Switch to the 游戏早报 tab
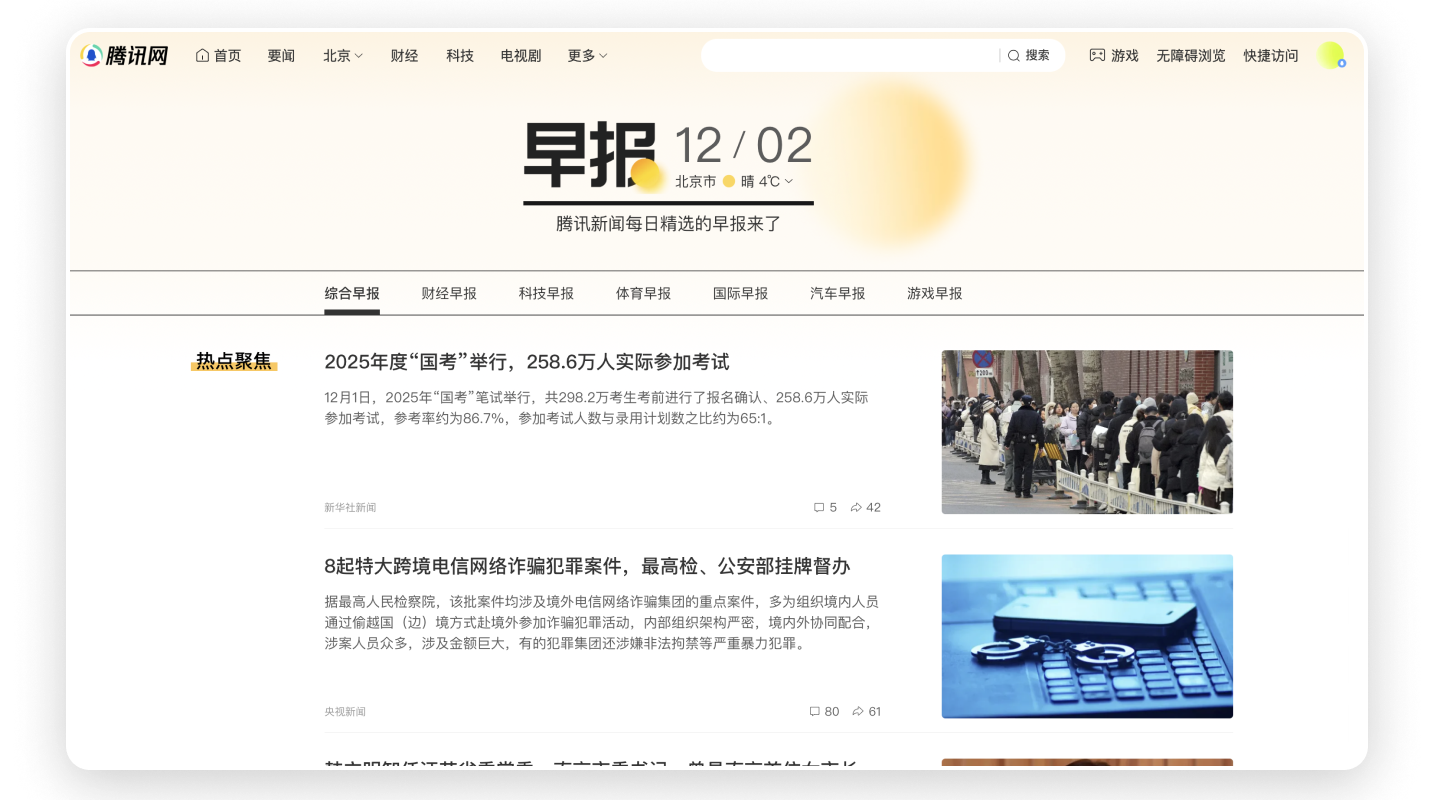The height and width of the screenshot is (800, 1432). [933, 293]
